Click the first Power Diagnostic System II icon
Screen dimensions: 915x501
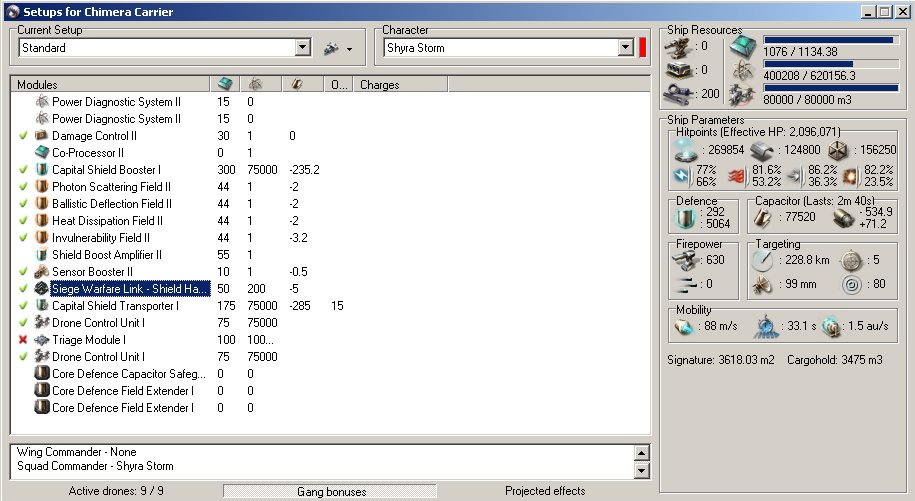point(41,101)
